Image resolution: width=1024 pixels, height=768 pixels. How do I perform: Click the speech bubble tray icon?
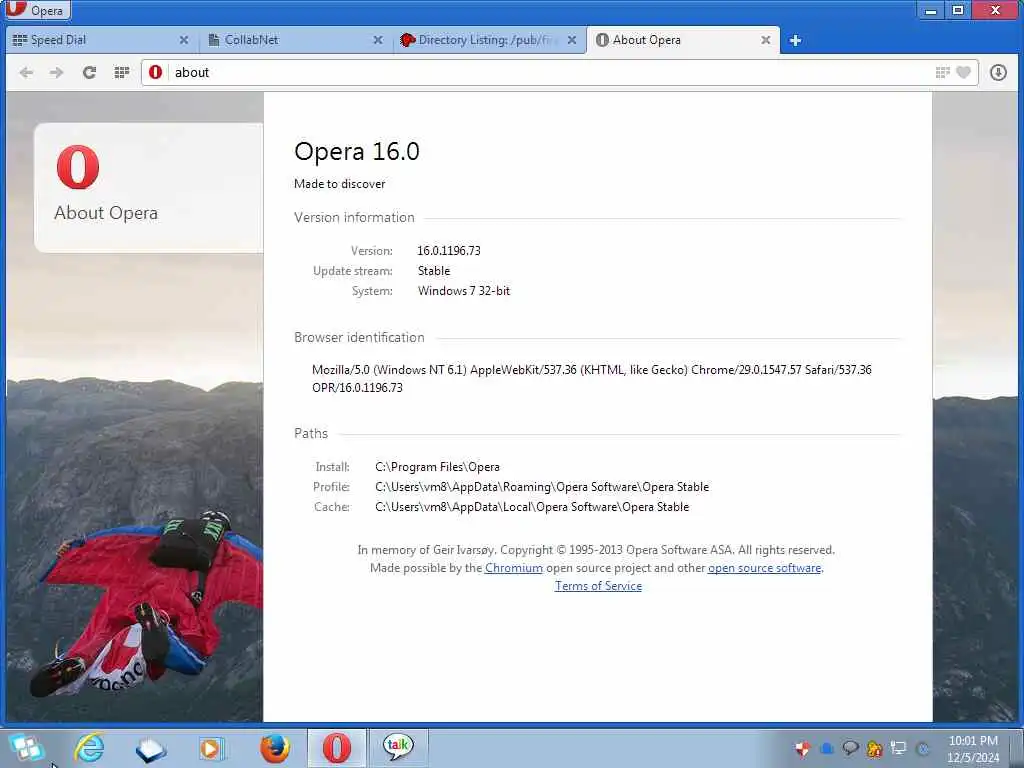click(x=850, y=748)
